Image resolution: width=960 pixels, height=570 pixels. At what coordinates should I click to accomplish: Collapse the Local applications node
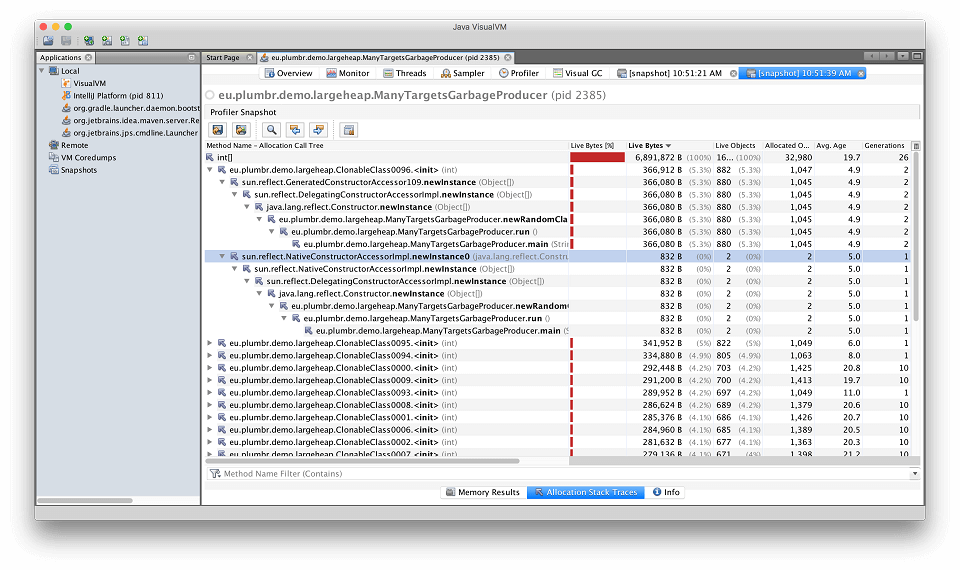pyautogui.click(x=42, y=71)
